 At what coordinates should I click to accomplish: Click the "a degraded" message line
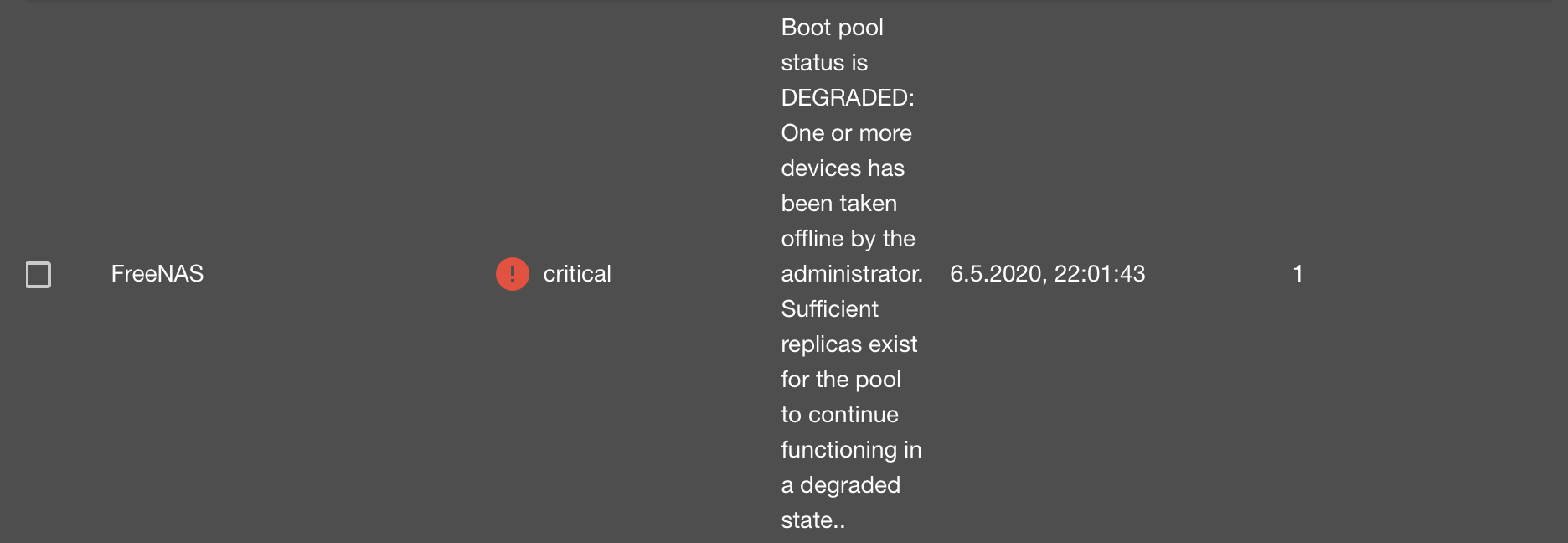(x=840, y=485)
